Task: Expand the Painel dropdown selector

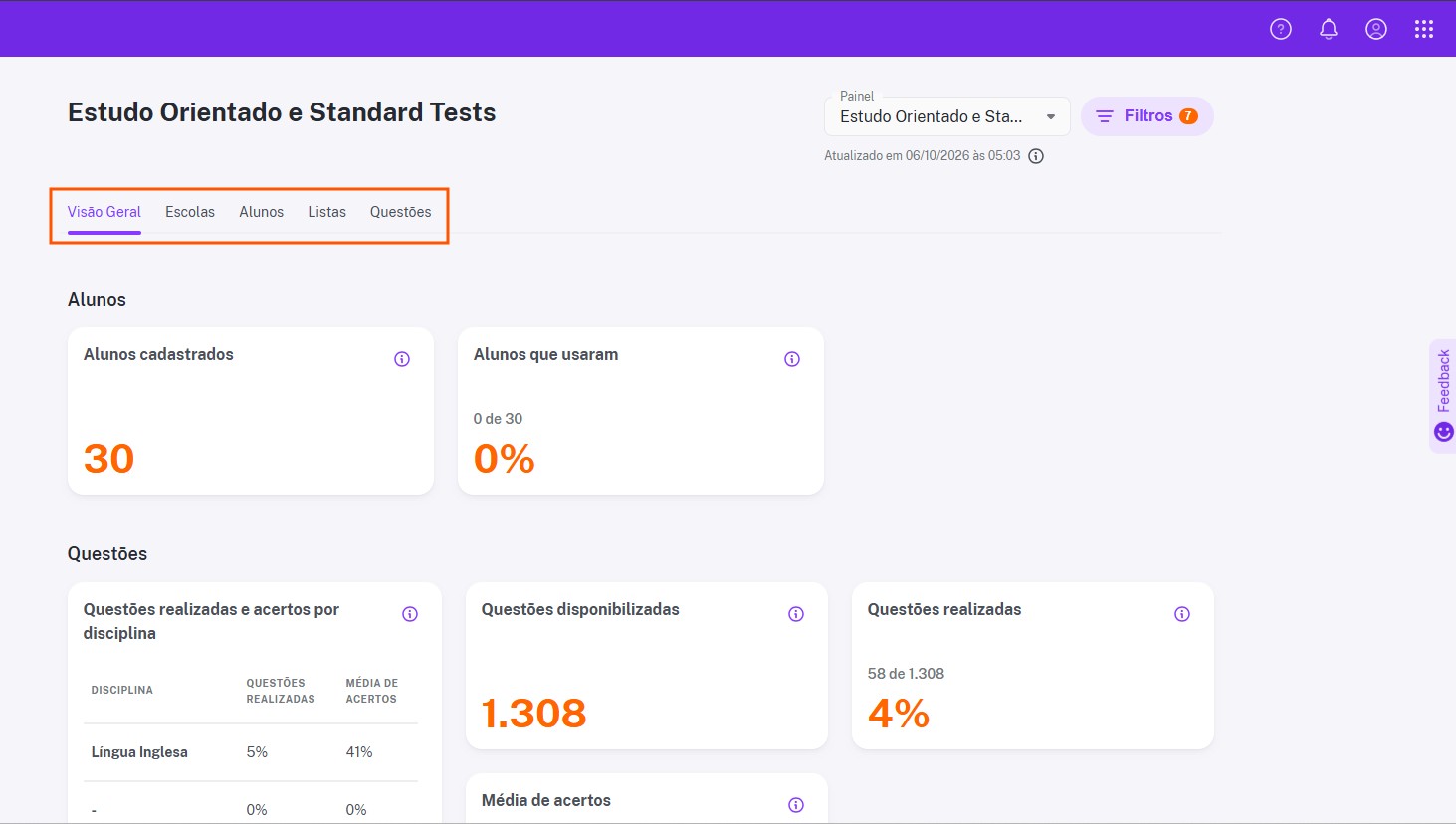Action: pos(947,116)
